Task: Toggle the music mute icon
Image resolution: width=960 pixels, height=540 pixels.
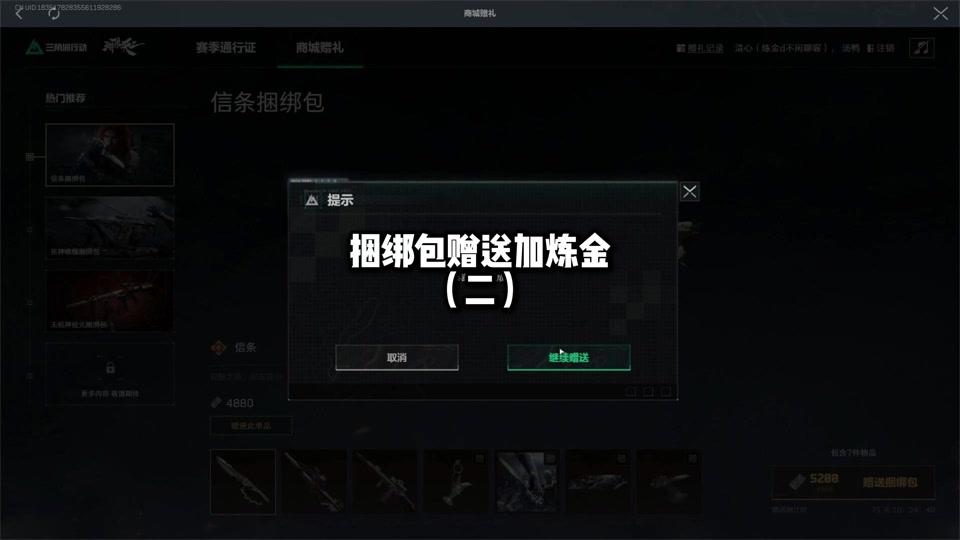Action: coord(921,48)
